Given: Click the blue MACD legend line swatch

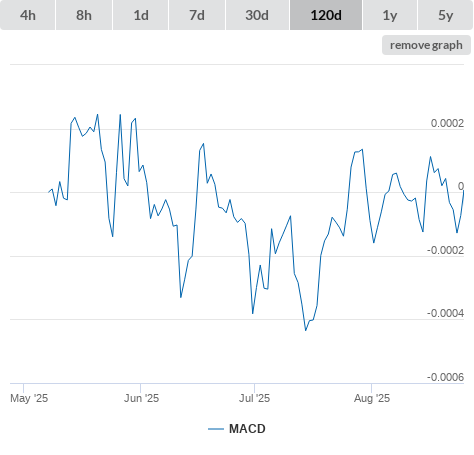Looking at the screenshot, I should point(216,429).
